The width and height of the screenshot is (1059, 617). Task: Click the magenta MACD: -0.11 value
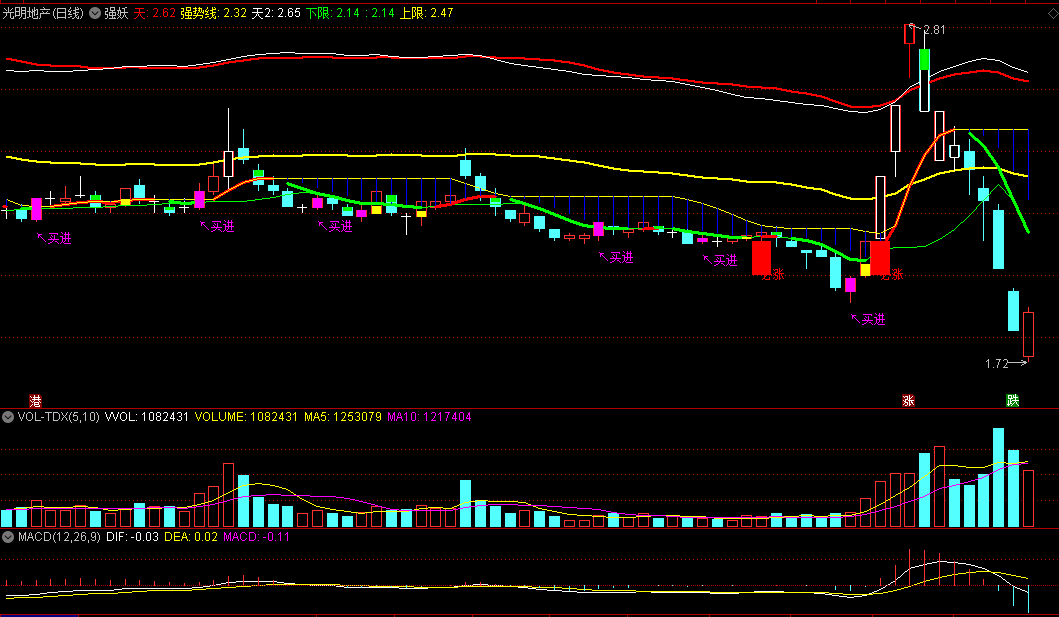pos(257,537)
